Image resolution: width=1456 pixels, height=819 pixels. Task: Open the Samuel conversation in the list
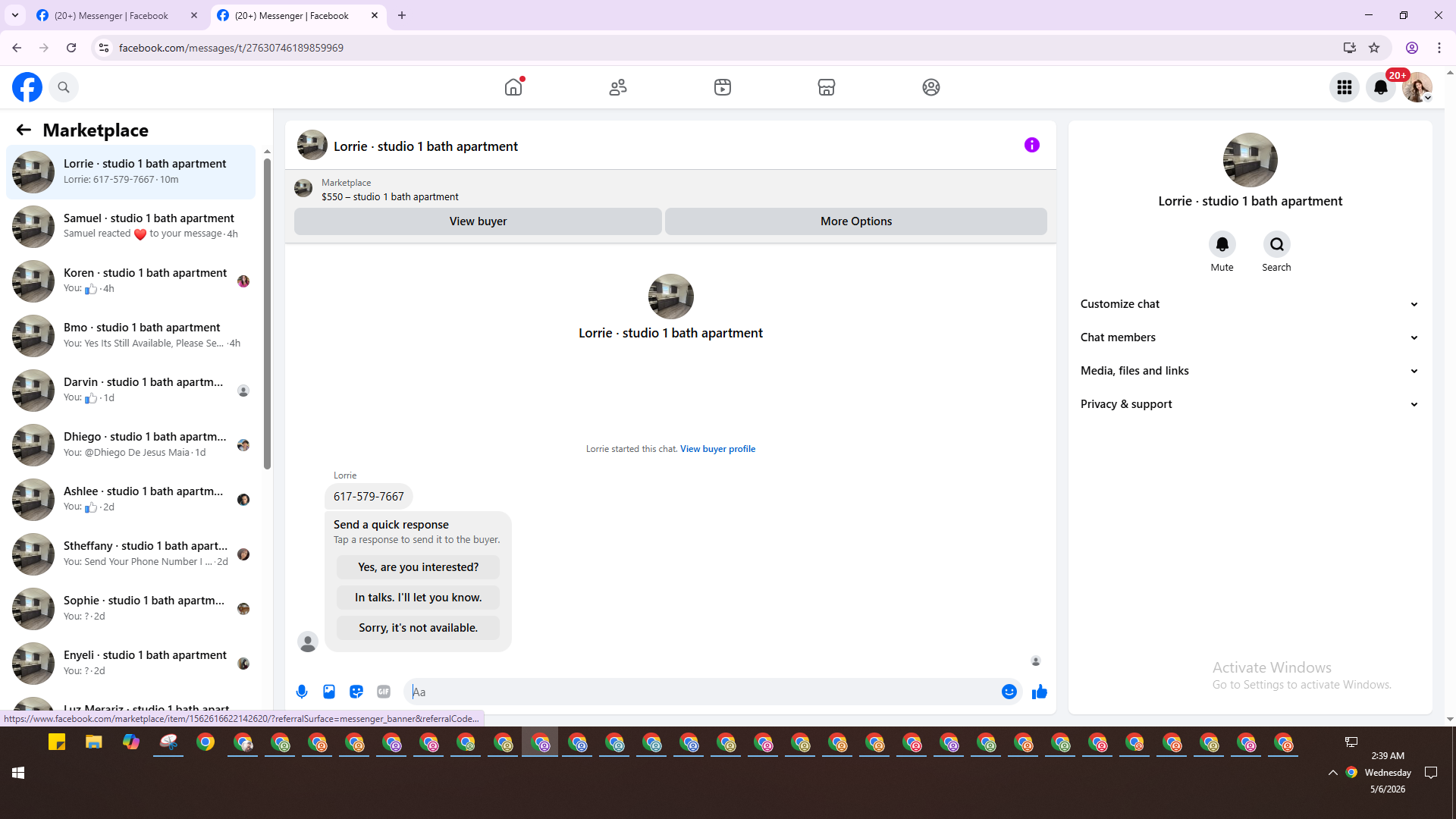click(x=130, y=227)
